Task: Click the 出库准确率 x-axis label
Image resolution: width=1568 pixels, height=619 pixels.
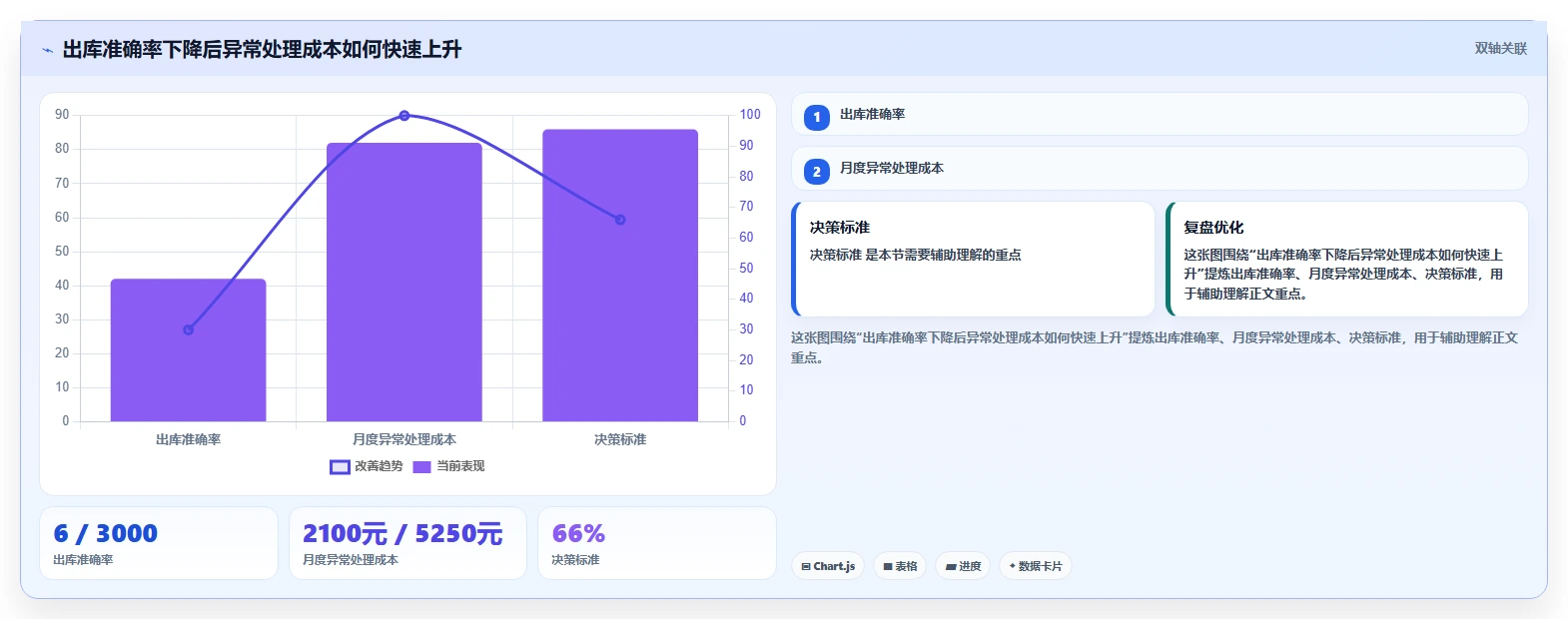Action: click(188, 439)
